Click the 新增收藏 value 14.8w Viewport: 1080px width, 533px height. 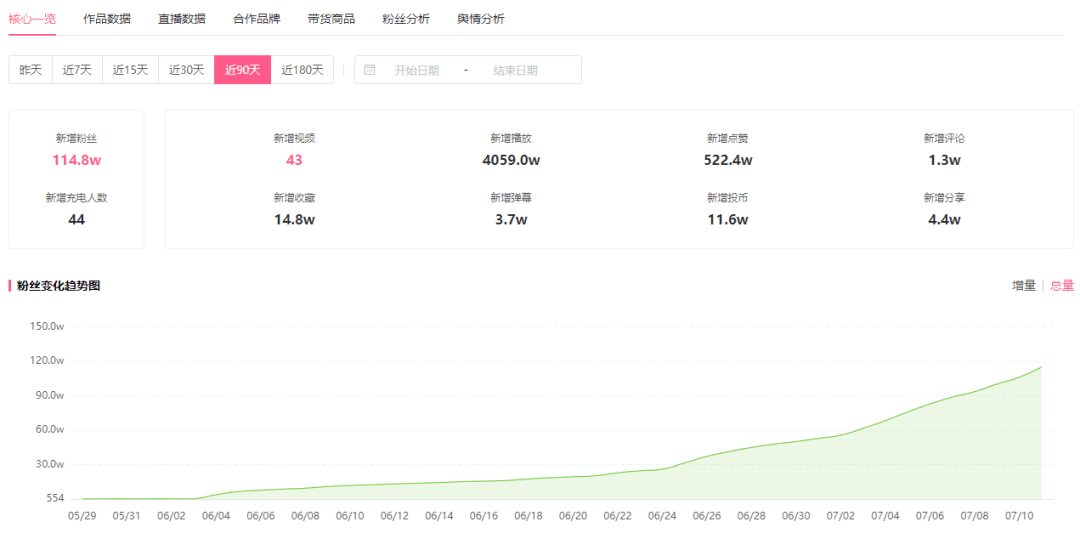coord(294,220)
